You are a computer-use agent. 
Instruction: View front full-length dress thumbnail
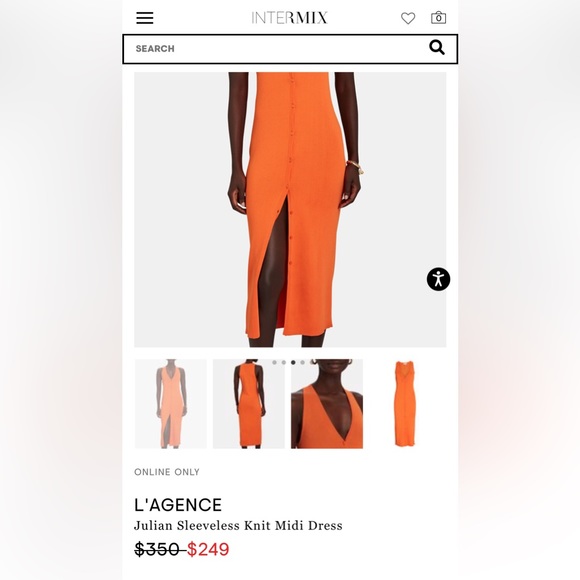coord(171,404)
